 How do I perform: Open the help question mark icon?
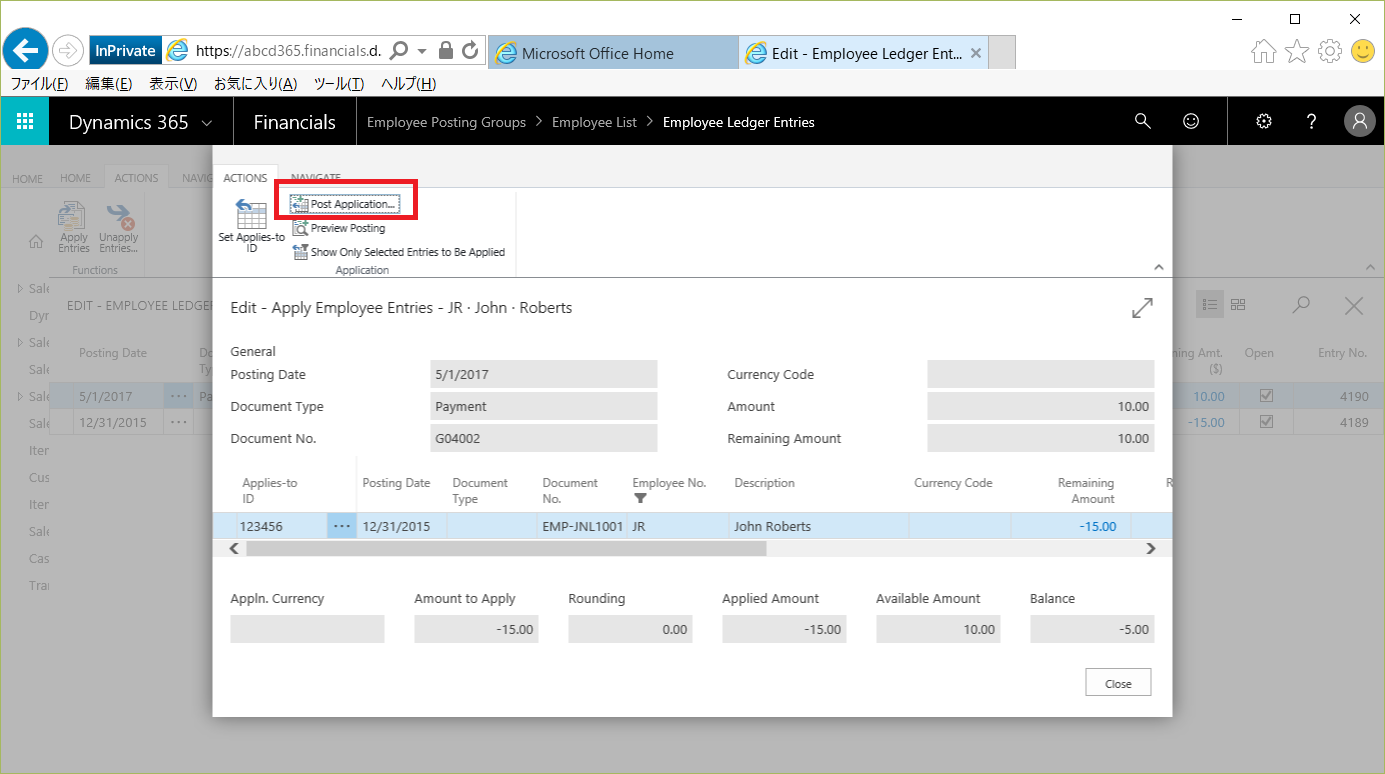tap(1312, 122)
